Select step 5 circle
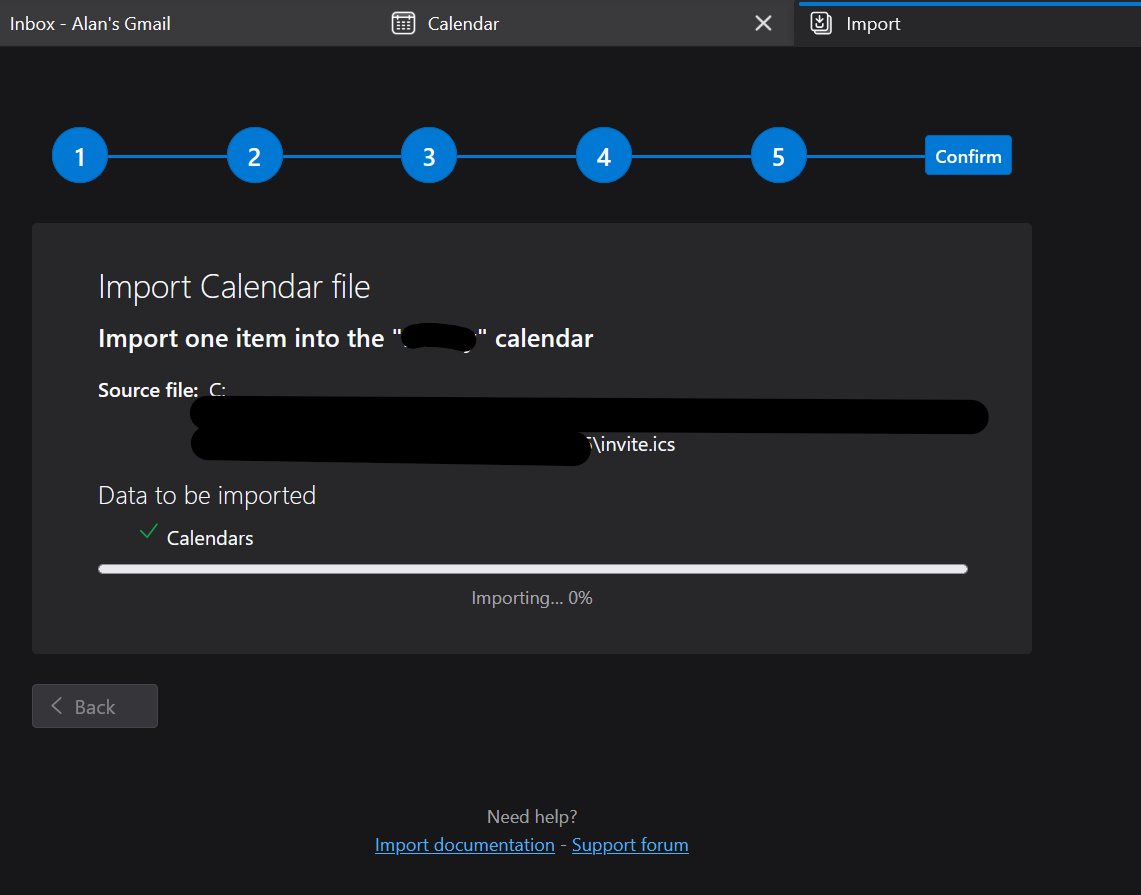Image resolution: width=1141 pixels, height=895 pixels. pos(779,156)
